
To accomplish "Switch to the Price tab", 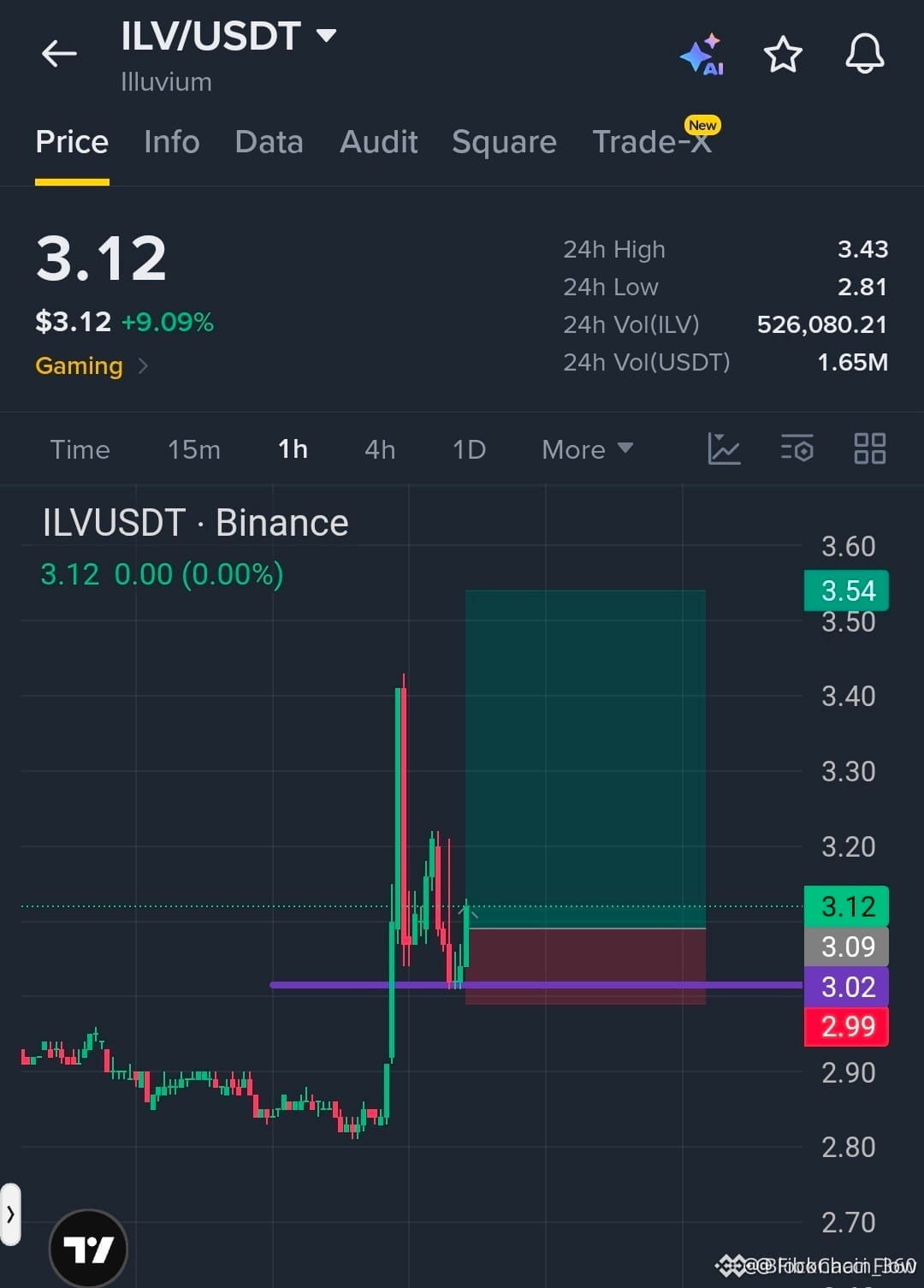I will (x=72, y=142).
